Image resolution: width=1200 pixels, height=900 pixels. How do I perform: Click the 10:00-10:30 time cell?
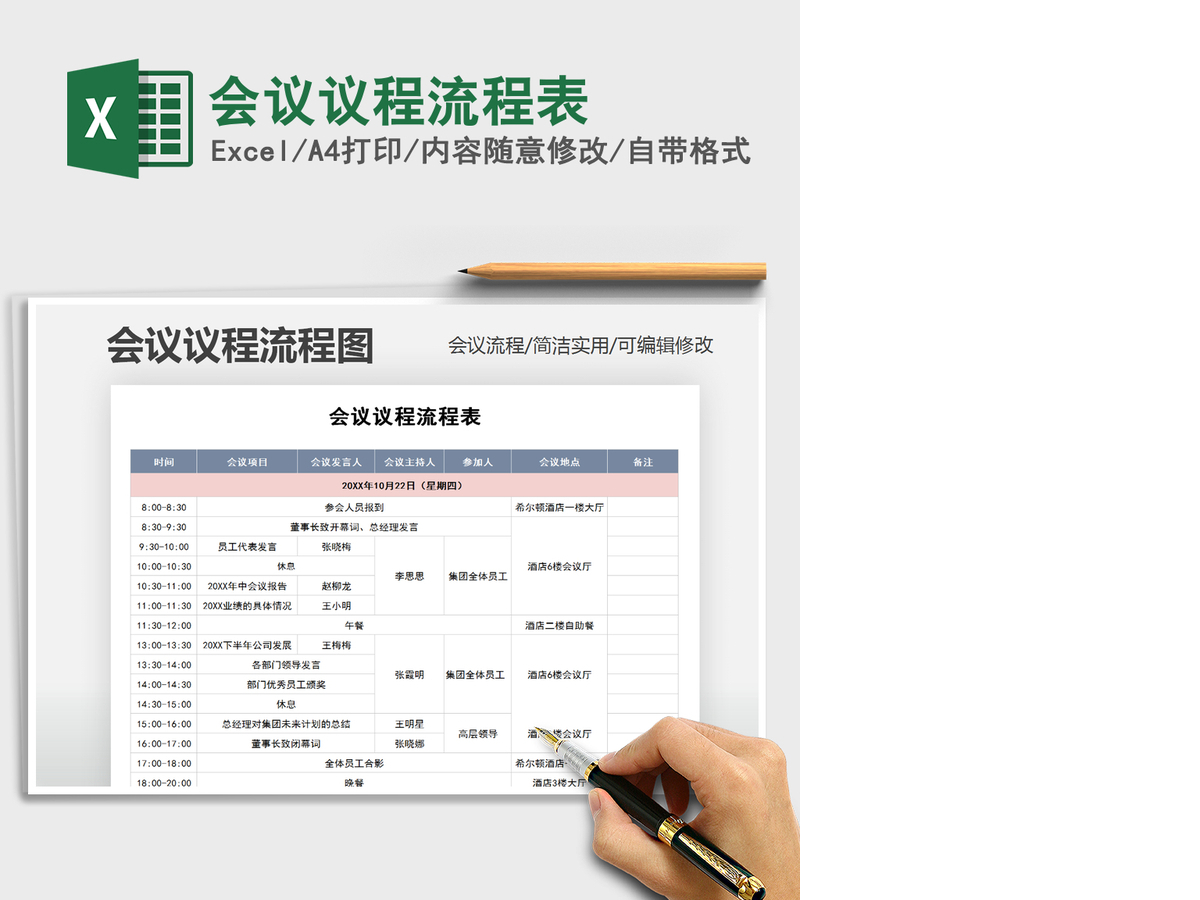164,566
